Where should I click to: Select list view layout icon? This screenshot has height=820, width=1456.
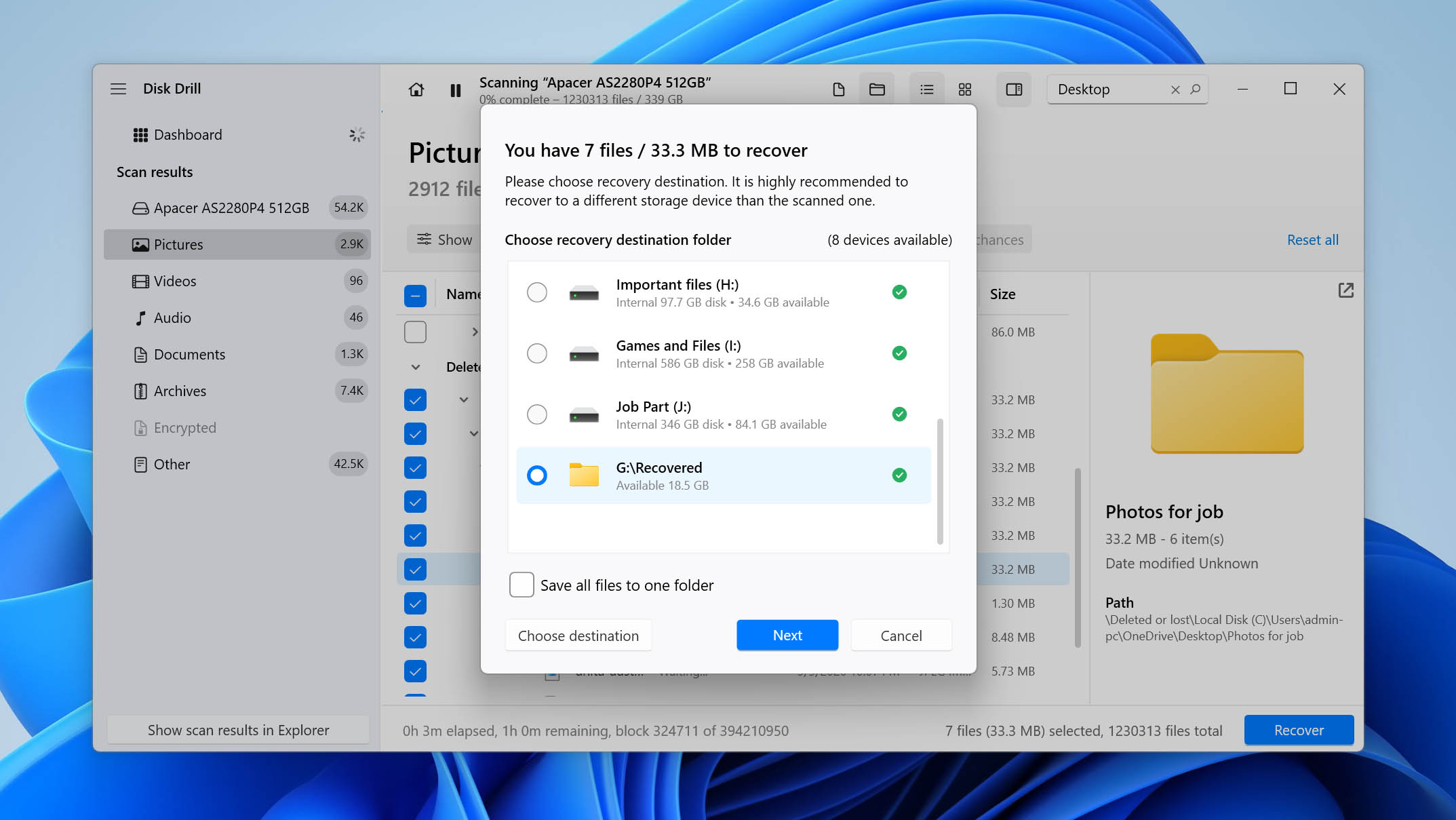[x=926, y=90]
